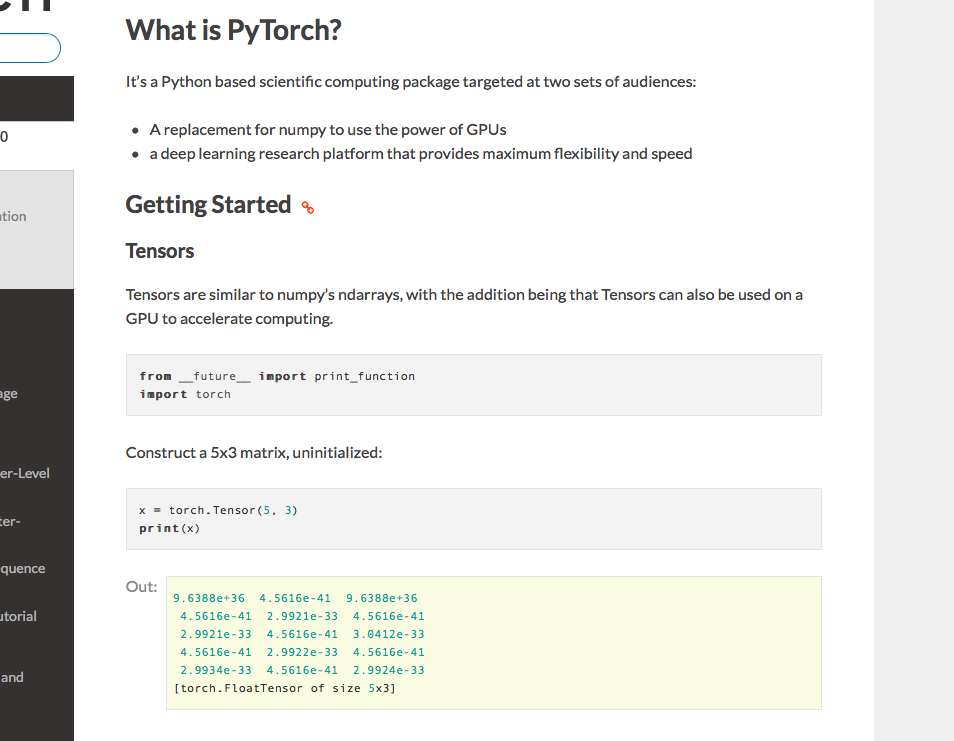The image size is (954, 741).
Task: Open sidebar link ending in 'er-Level'
Action: click(24, 473)
